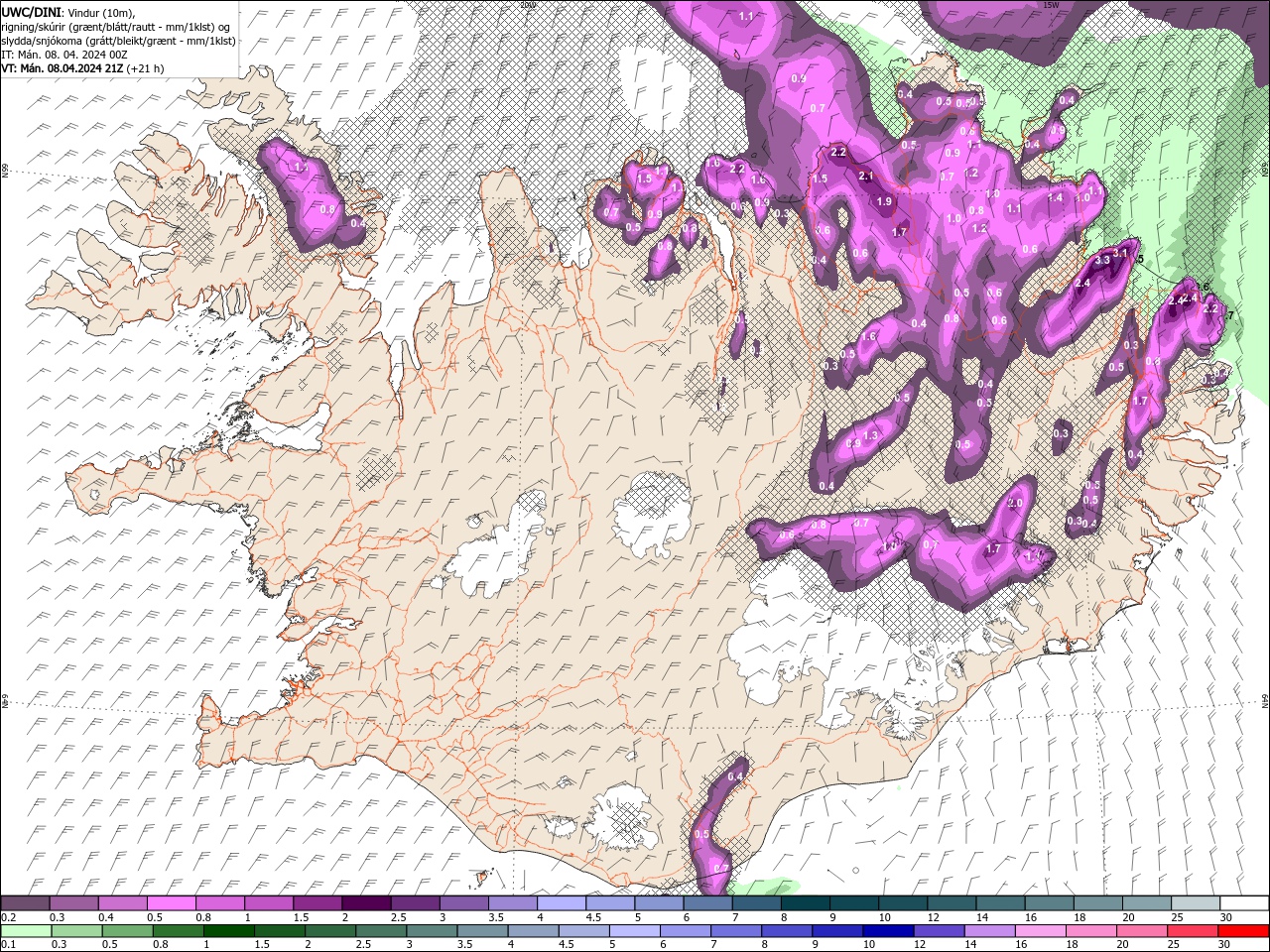Screen dimensions: 1270x952
Task: Click the rain legend swatch between 0.1 and 0.3
Action: coord(25,931)
